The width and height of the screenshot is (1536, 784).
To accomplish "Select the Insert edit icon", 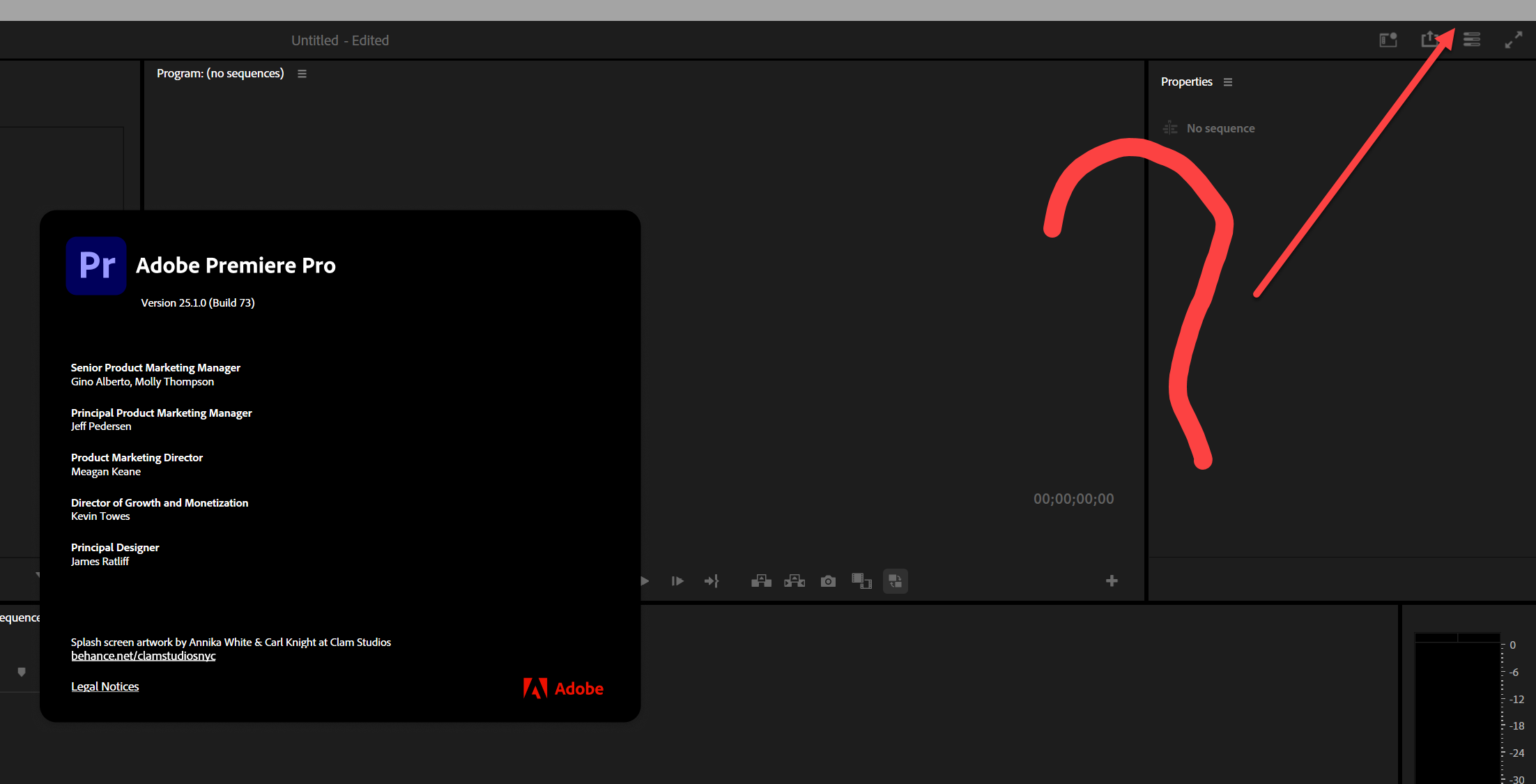I will 761,581.
